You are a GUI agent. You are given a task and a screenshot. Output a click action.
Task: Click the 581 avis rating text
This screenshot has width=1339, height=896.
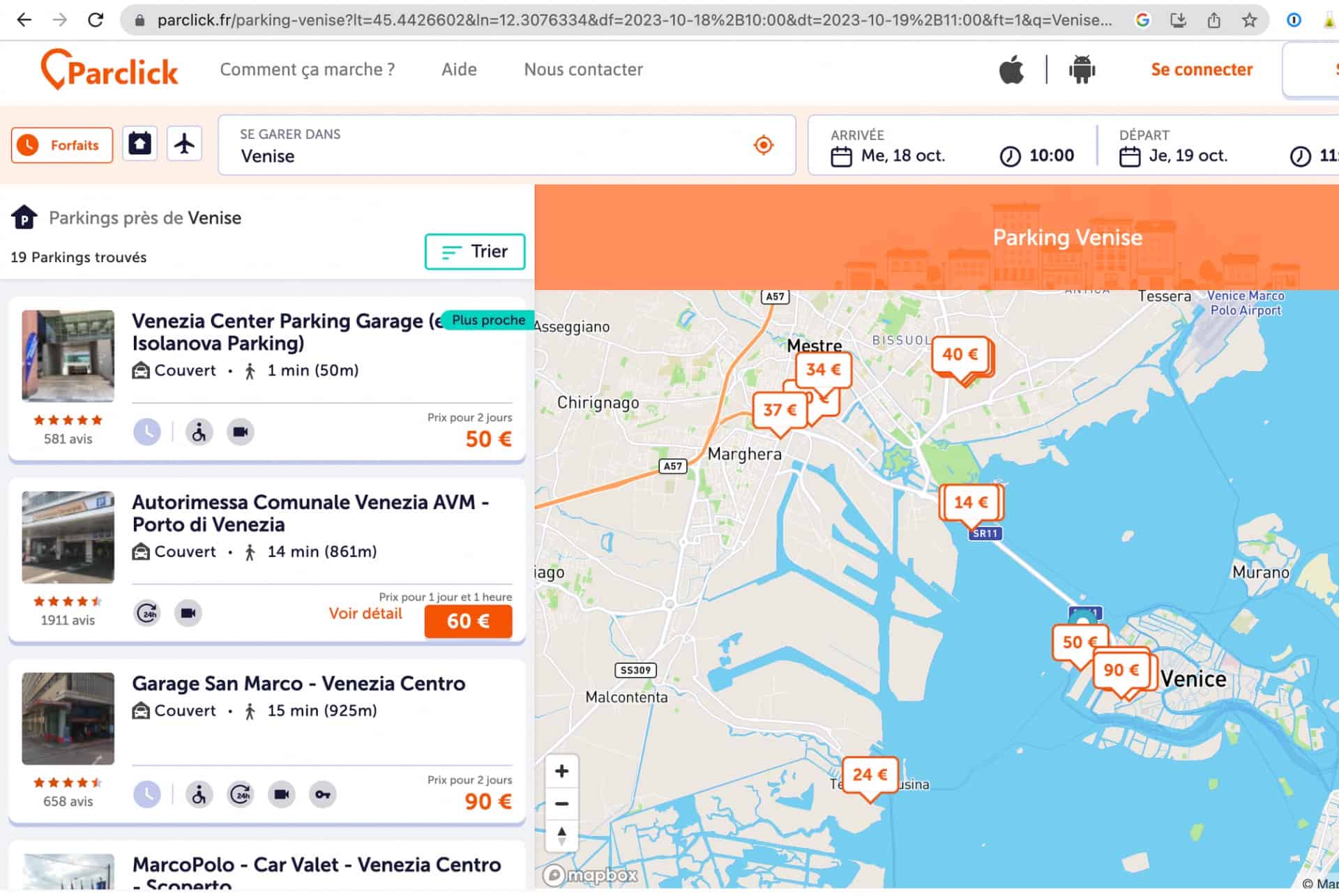(68, 439)
